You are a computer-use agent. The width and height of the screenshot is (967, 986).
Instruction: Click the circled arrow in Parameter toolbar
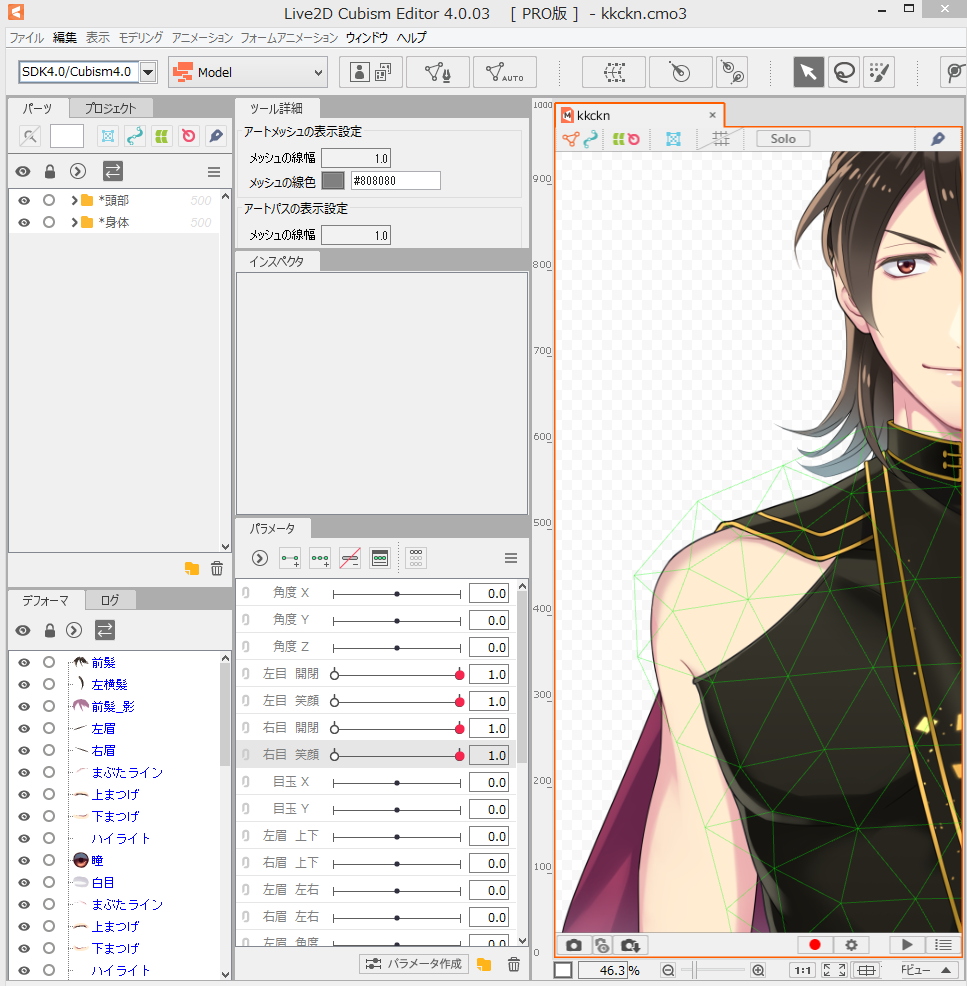260,558
